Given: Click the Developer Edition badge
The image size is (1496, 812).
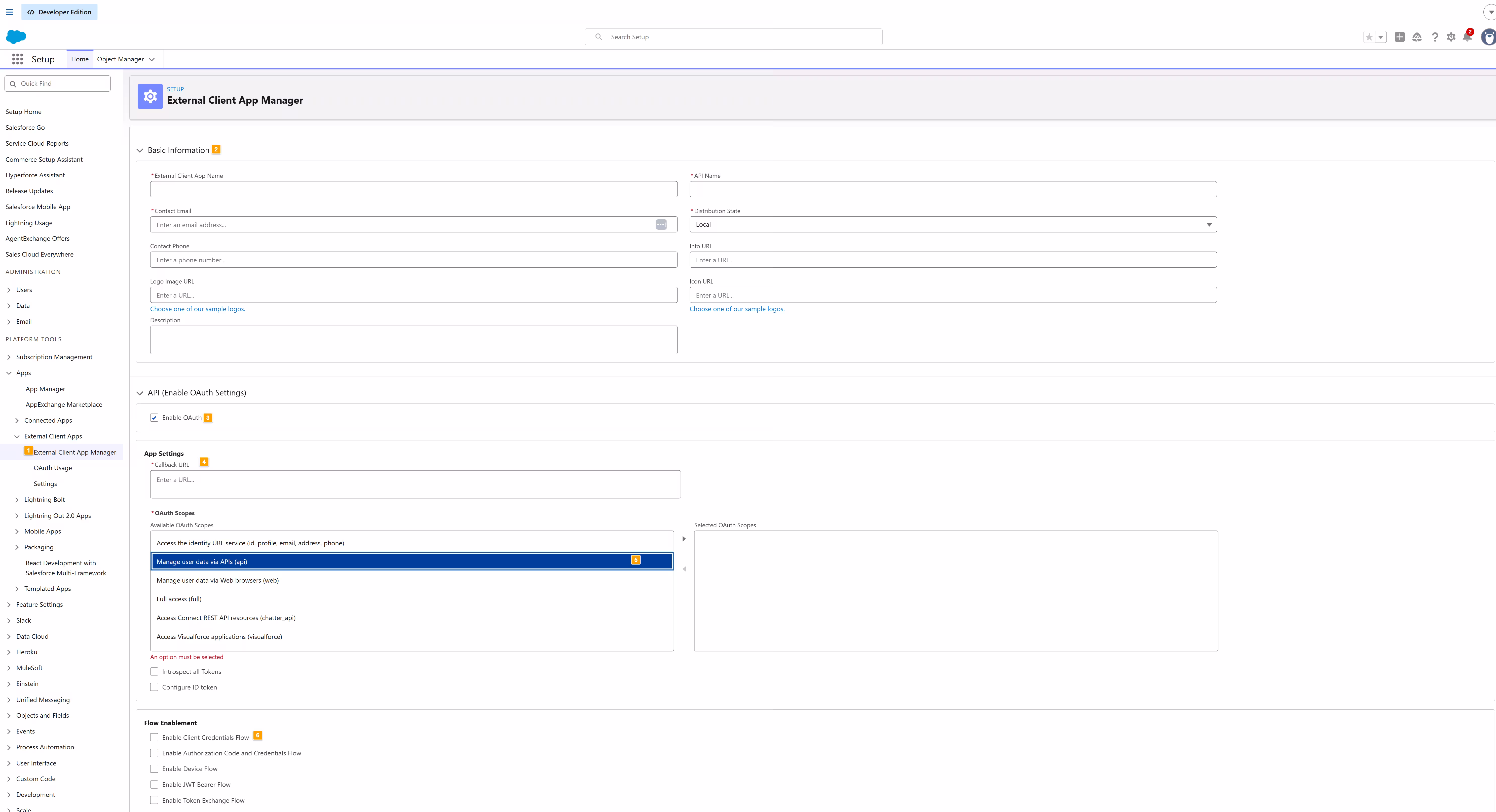Looking at the screenshot, I should 59,12.
